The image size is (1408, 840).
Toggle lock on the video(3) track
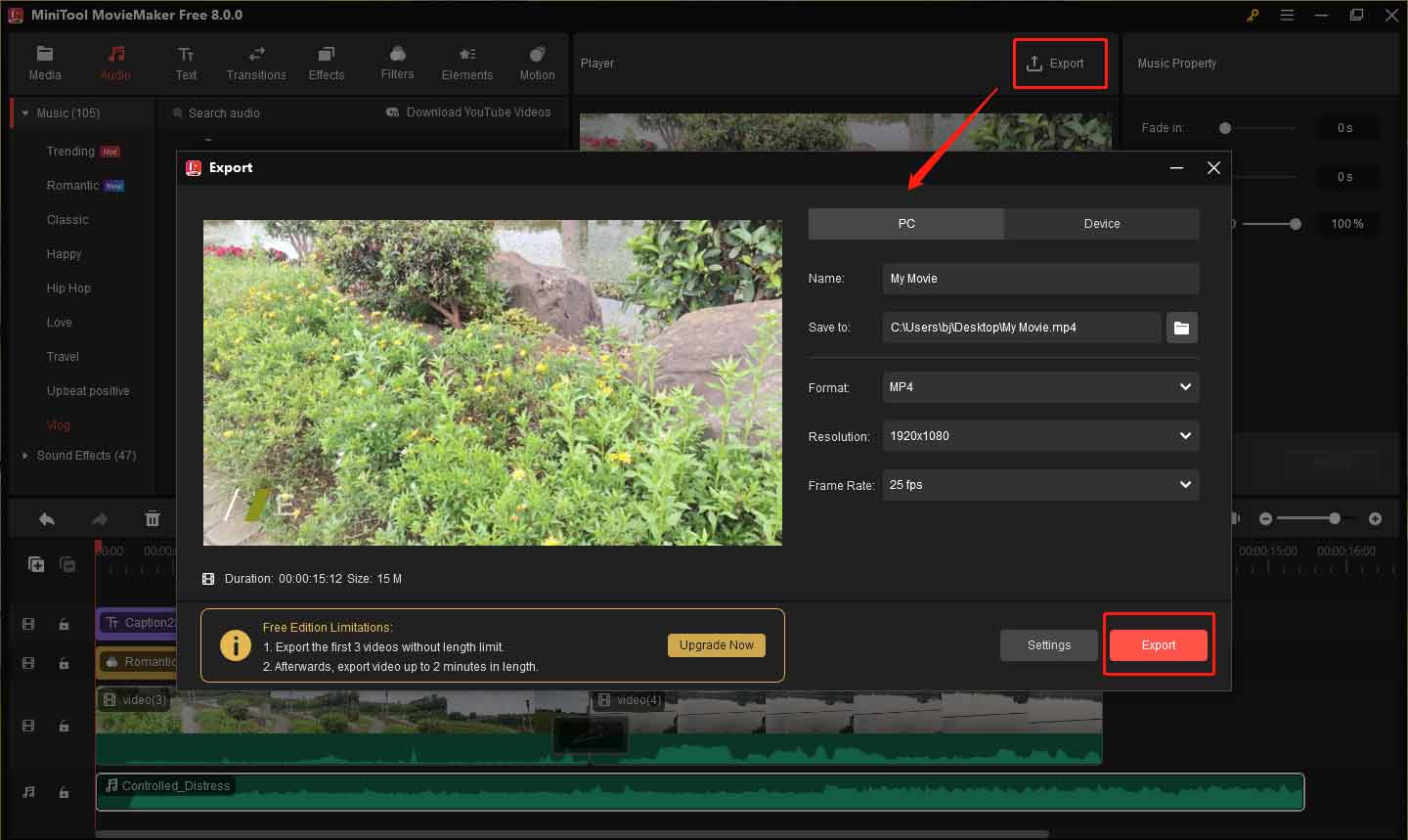[64, 726]
